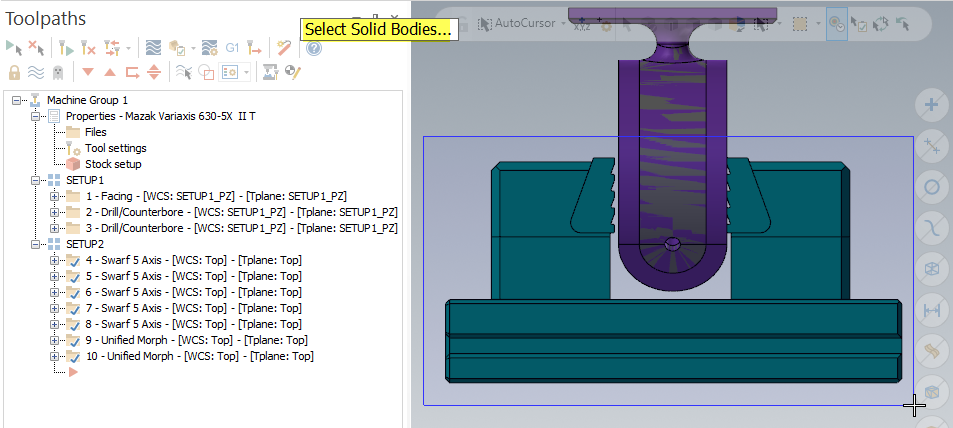The width and height of the screenshot is (953, 428).
Task: Expand operation 1 - Facing
Action: [x=54, y=196]
